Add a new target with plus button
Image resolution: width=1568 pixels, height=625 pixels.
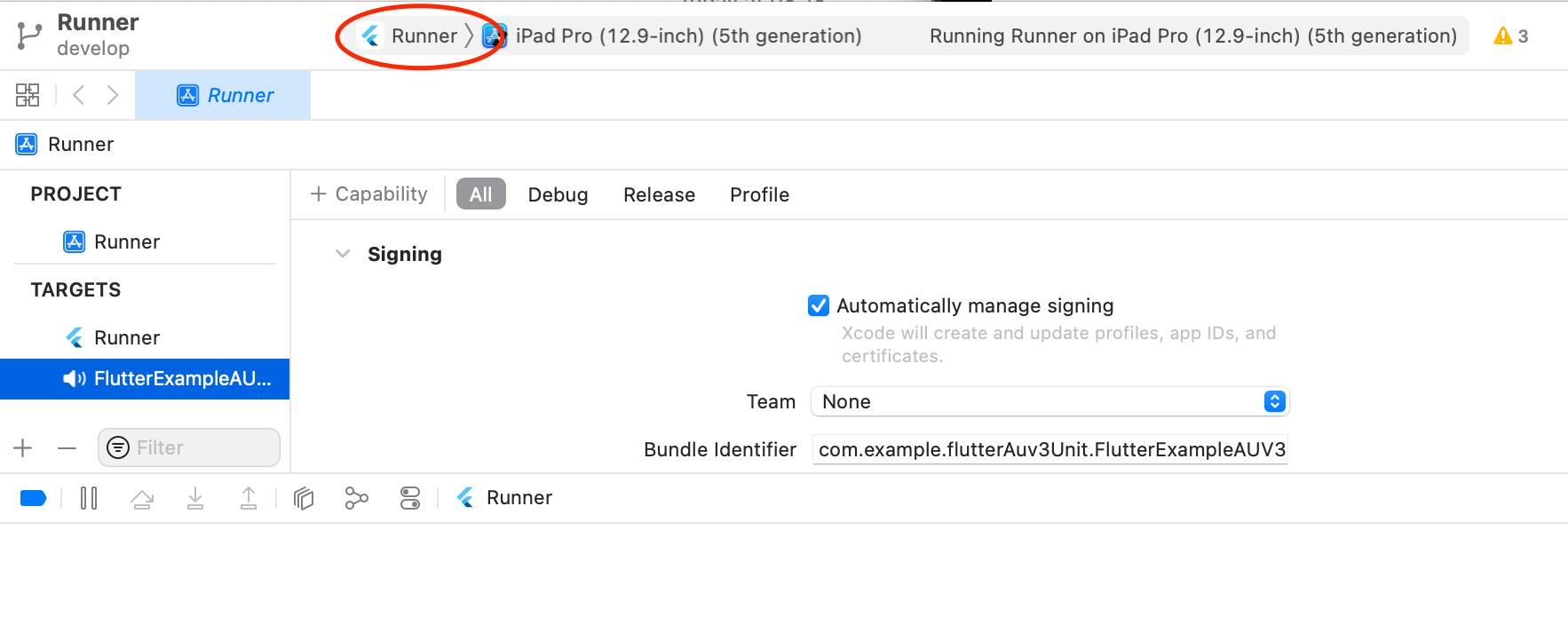pyautogui.click(x=23, y=448)
